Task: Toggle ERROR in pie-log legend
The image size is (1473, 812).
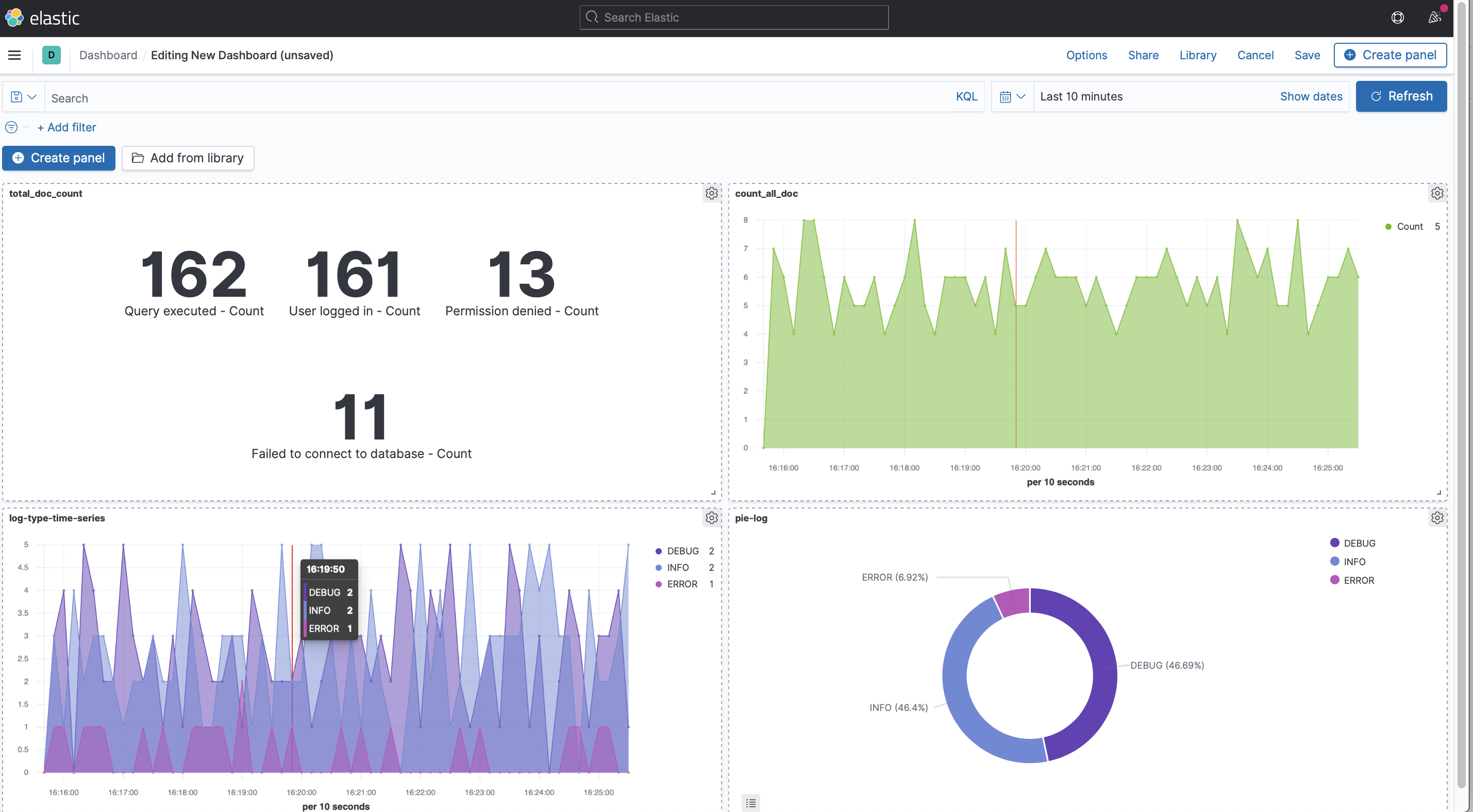Action: click(1352, 580)
